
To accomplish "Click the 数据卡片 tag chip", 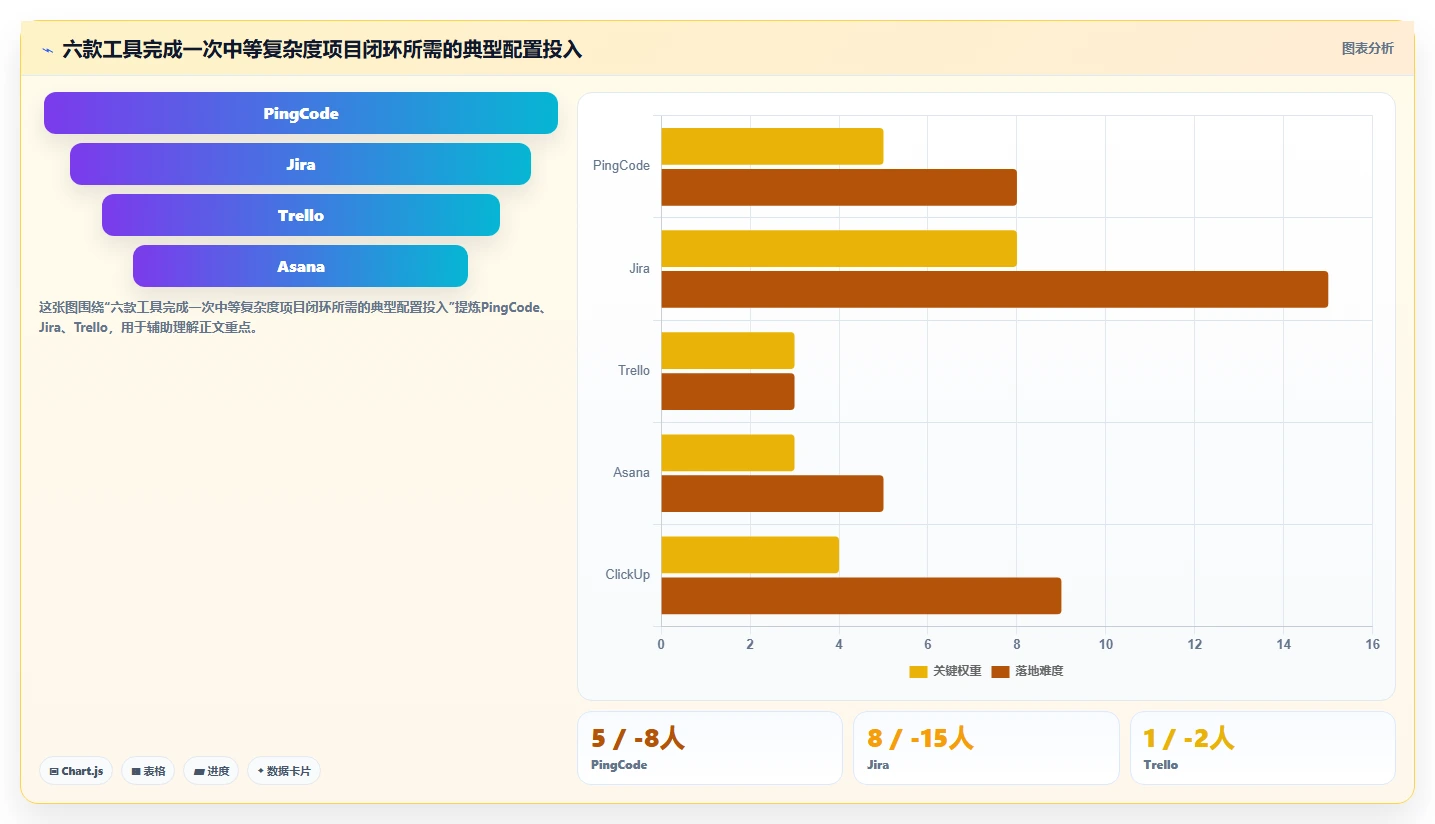I will point(284,771).
